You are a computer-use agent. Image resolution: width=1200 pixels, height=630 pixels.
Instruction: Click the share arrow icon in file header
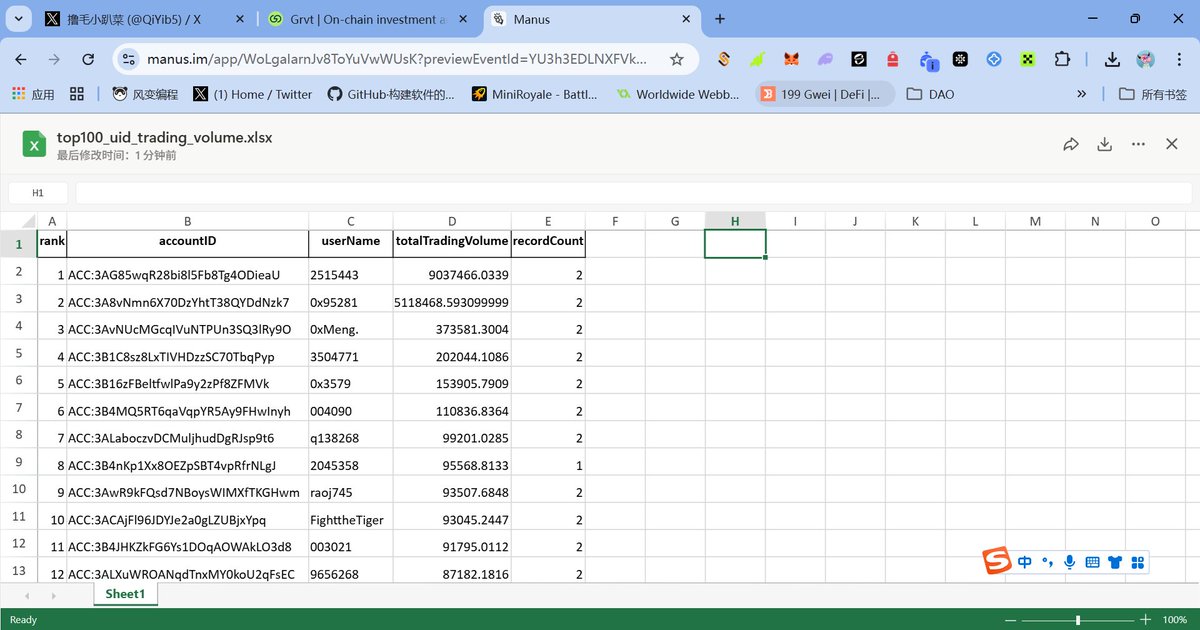point(1071,144)
